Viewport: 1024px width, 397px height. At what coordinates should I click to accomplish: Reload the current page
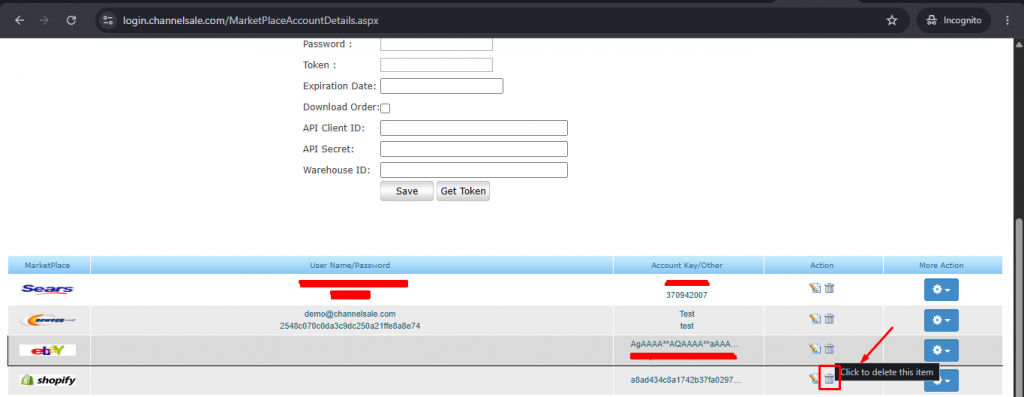coord(72,20)
